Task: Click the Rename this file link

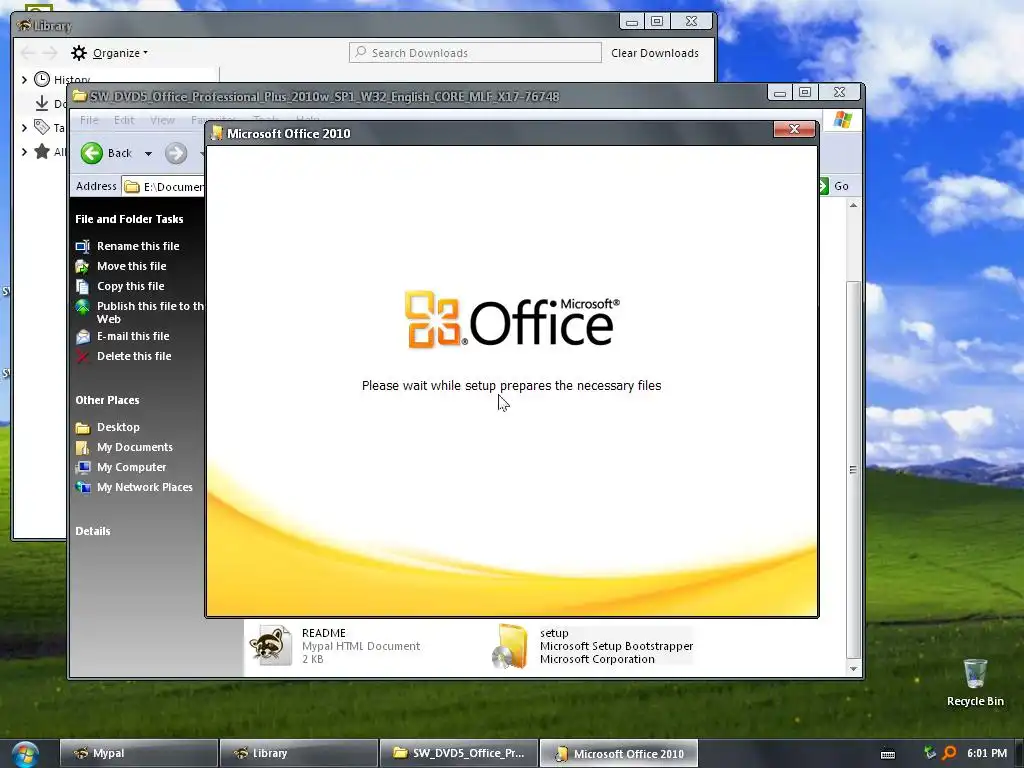Action: coord(138,246)
